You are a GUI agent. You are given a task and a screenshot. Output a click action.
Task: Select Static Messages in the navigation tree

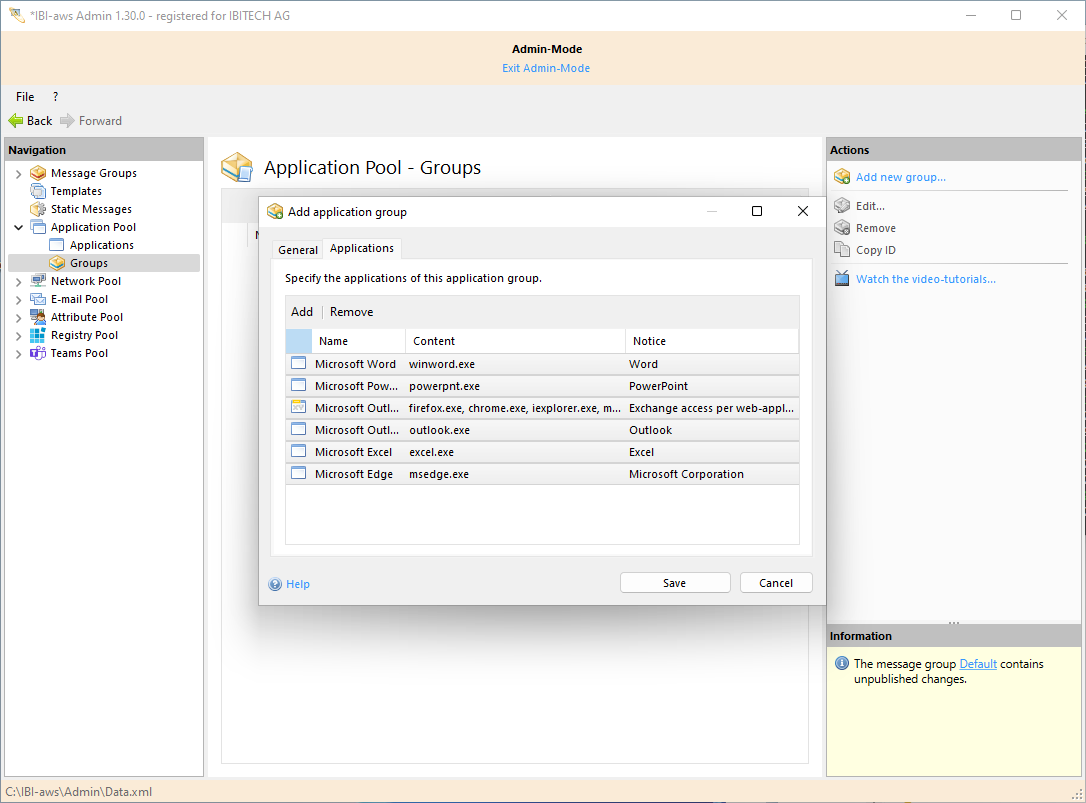click(x=91, y=209)
